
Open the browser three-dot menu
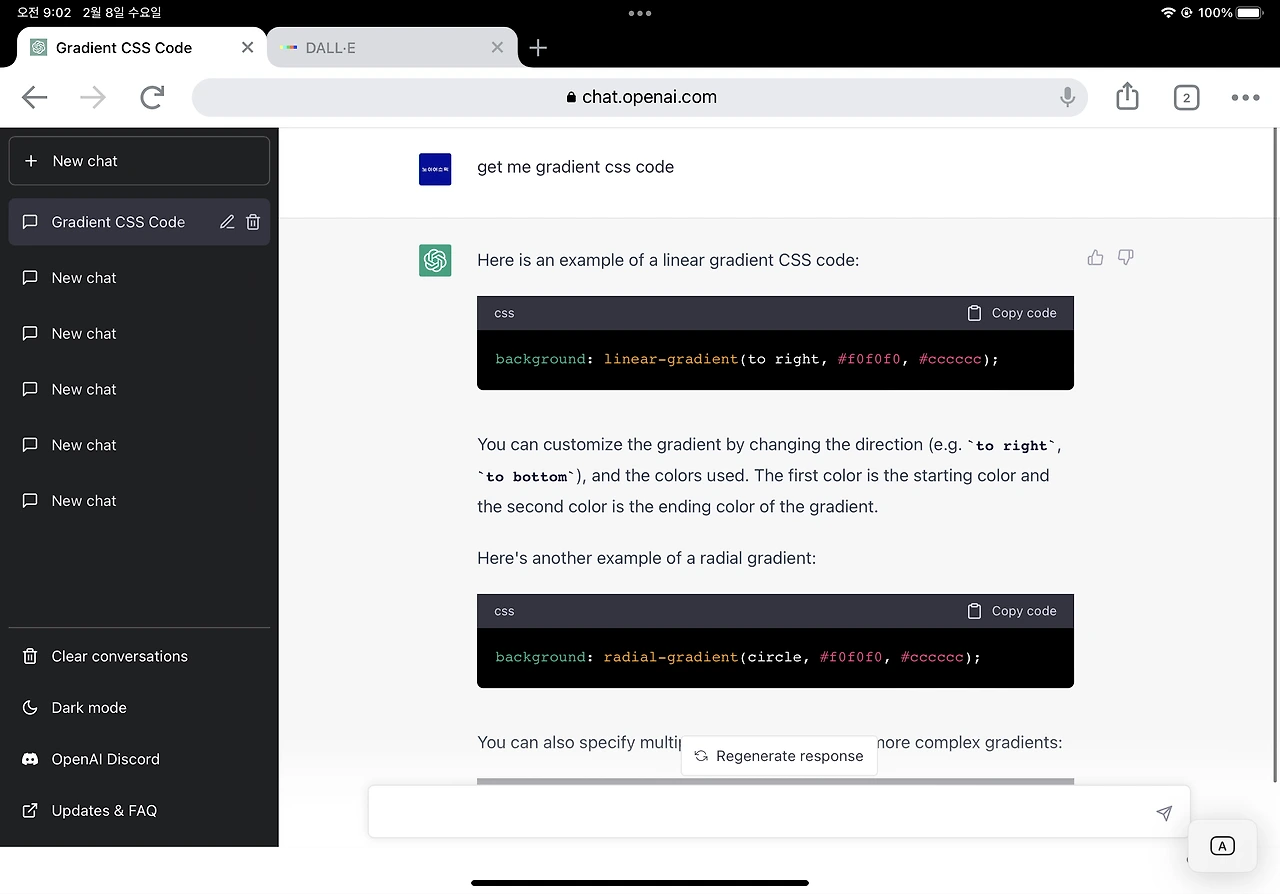1246,97
